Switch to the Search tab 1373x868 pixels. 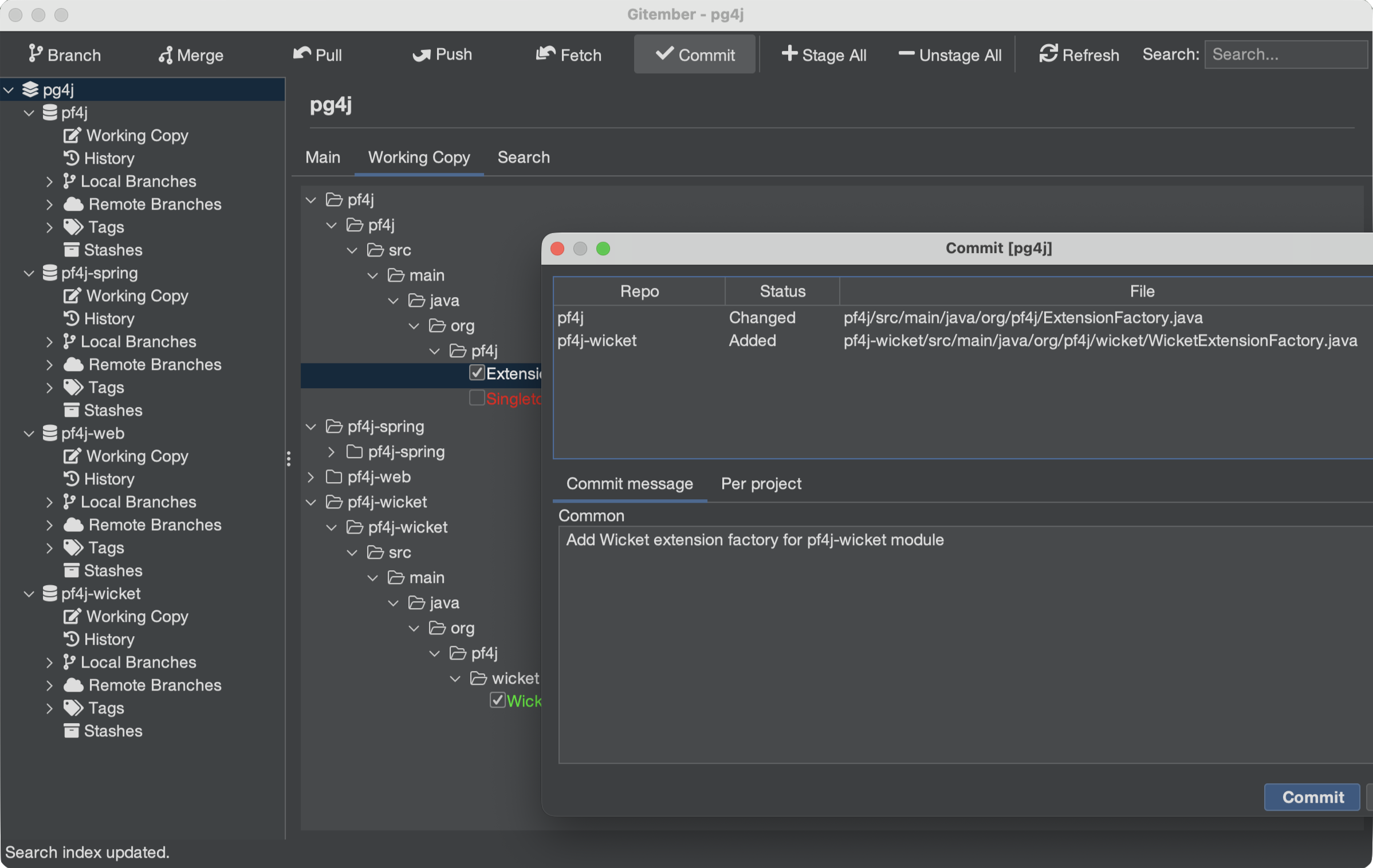coord(524,157)
